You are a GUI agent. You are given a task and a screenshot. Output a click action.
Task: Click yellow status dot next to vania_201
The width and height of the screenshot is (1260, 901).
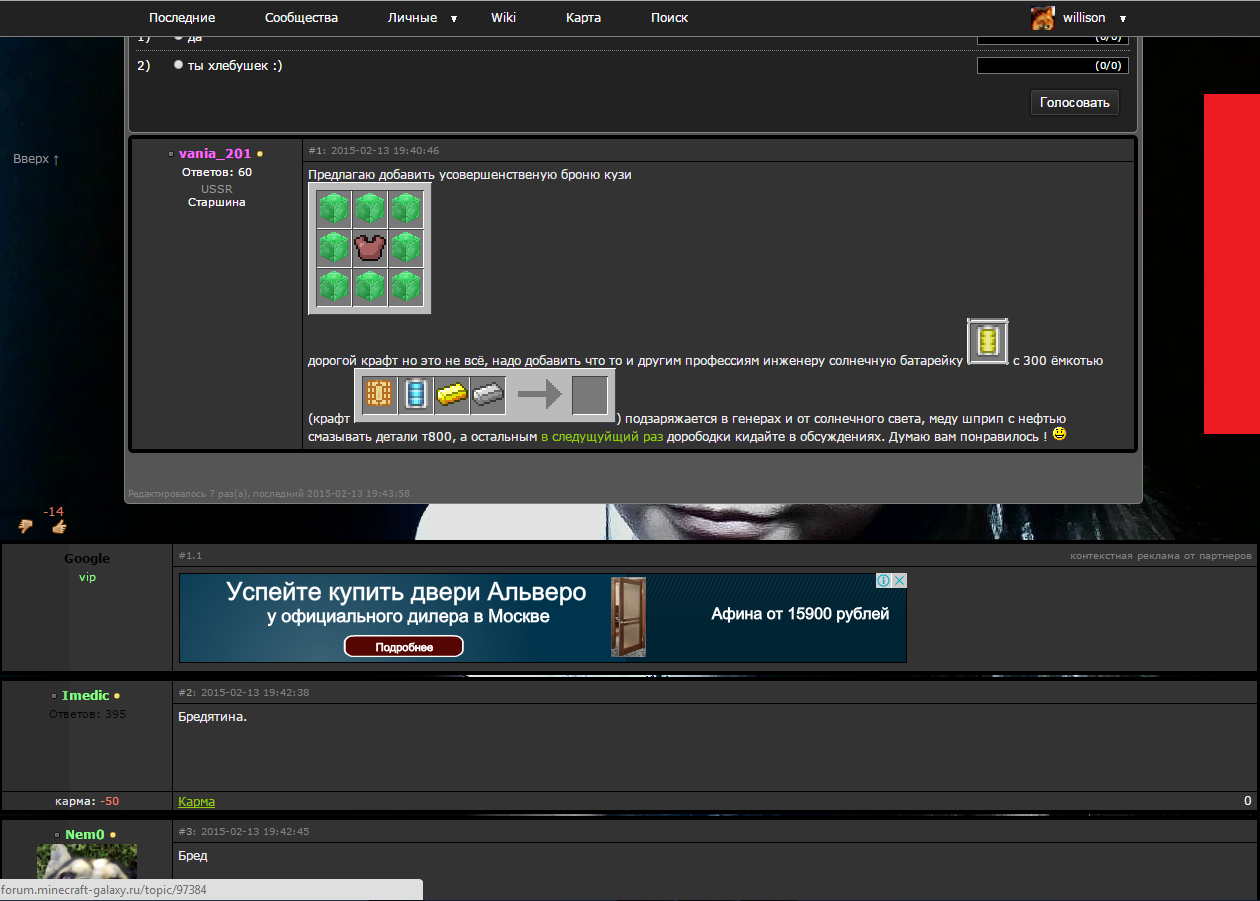tap(260, 154)
